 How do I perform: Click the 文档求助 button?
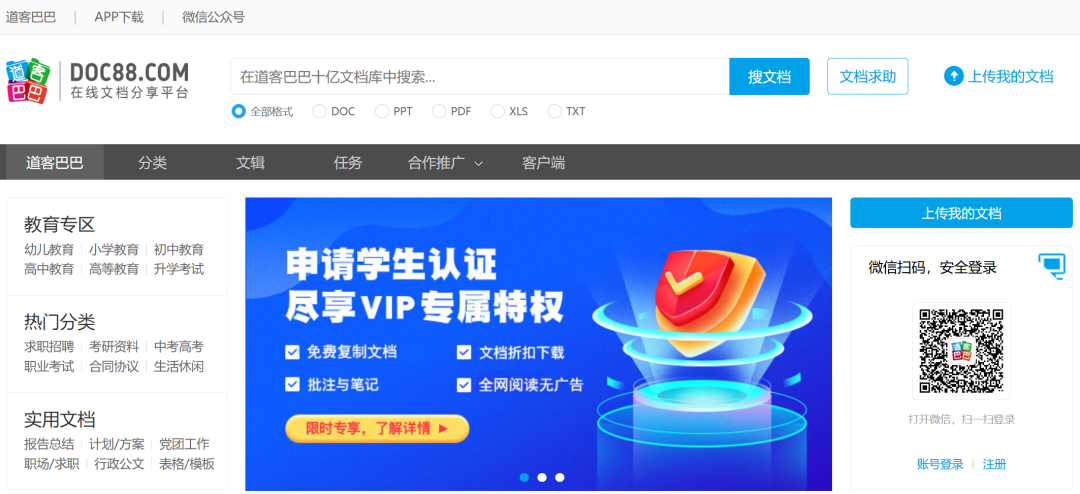click(868, 76)
